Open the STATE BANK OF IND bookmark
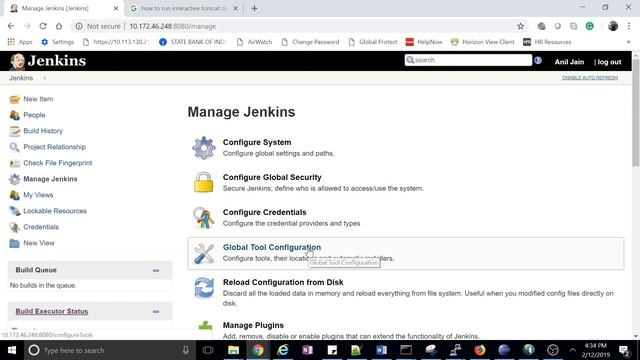Screen dimensions: 640x360 pos(192,42)
